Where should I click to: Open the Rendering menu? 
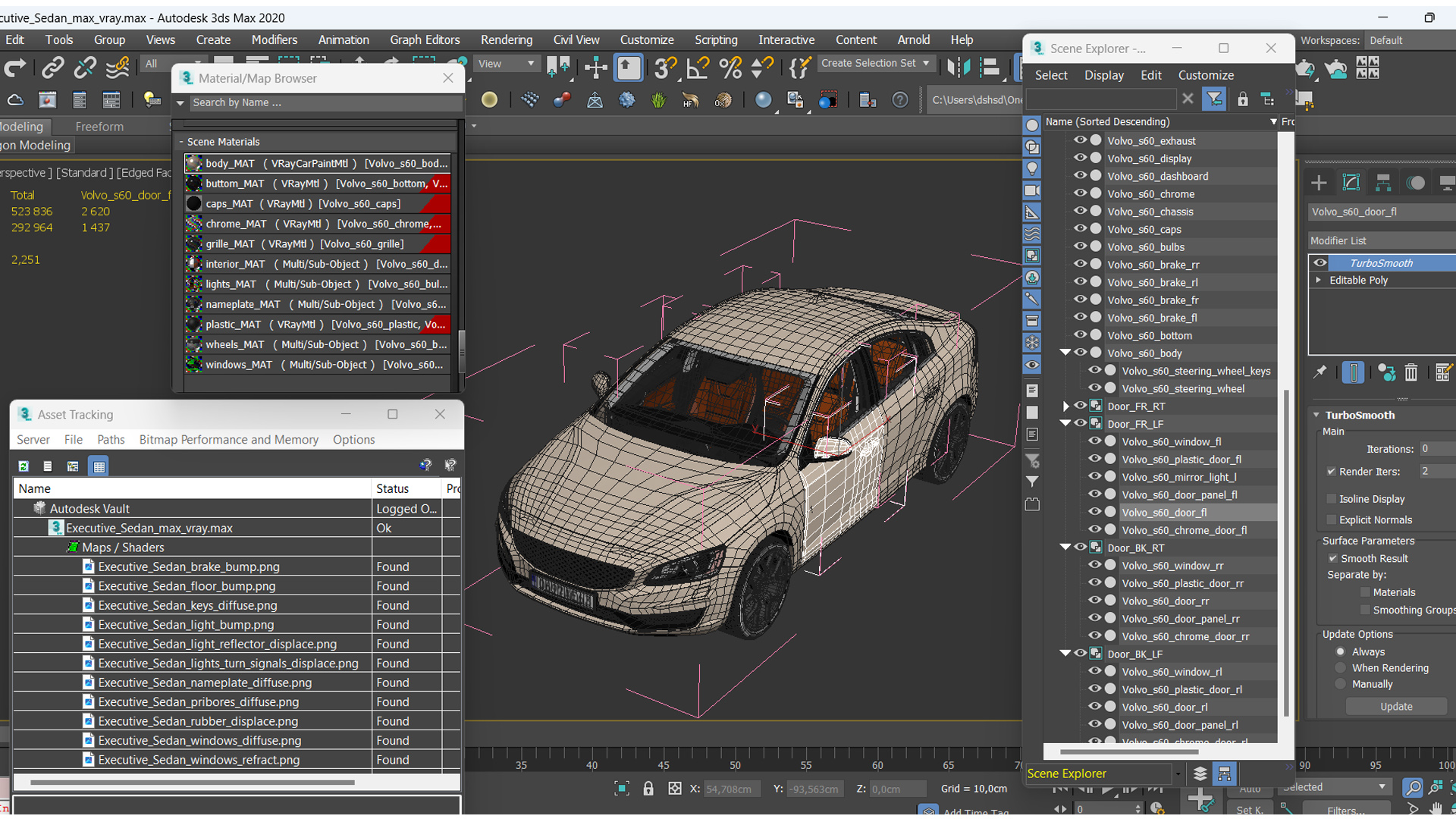coord(506,39)
